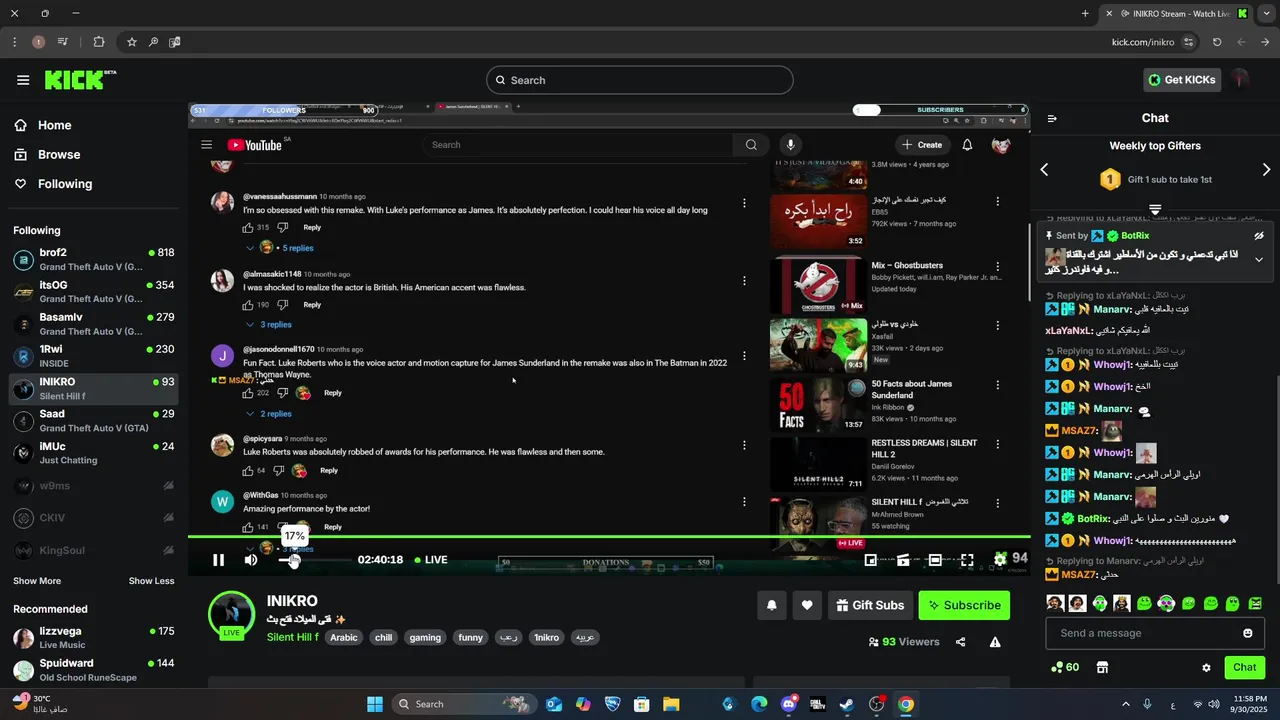Screen dimensions: 1280x720
Task: Open chat settings gear
Action: click(x=1206, y=667)
